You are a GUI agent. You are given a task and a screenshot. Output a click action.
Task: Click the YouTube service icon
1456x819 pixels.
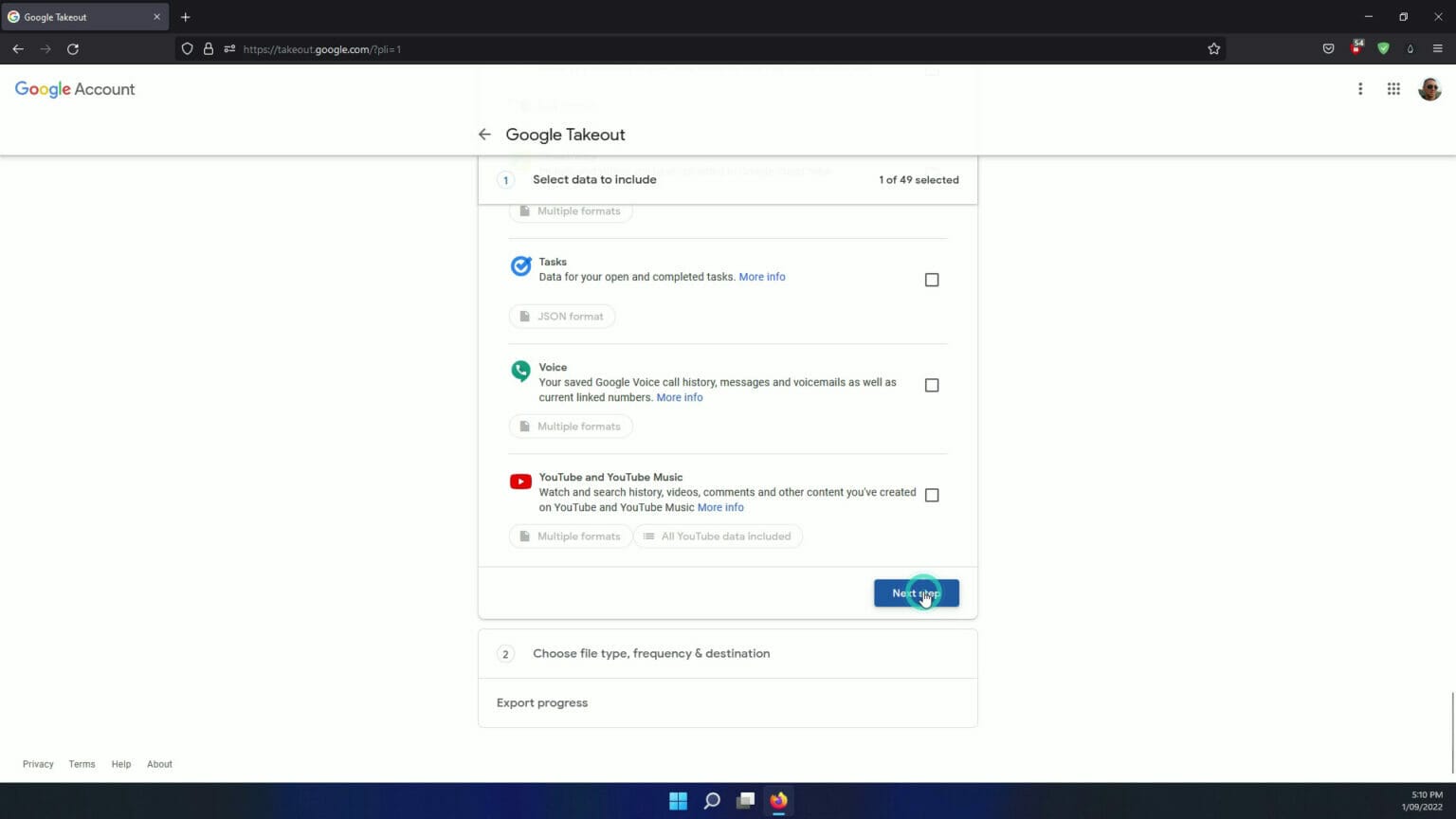tap(520, 482)
